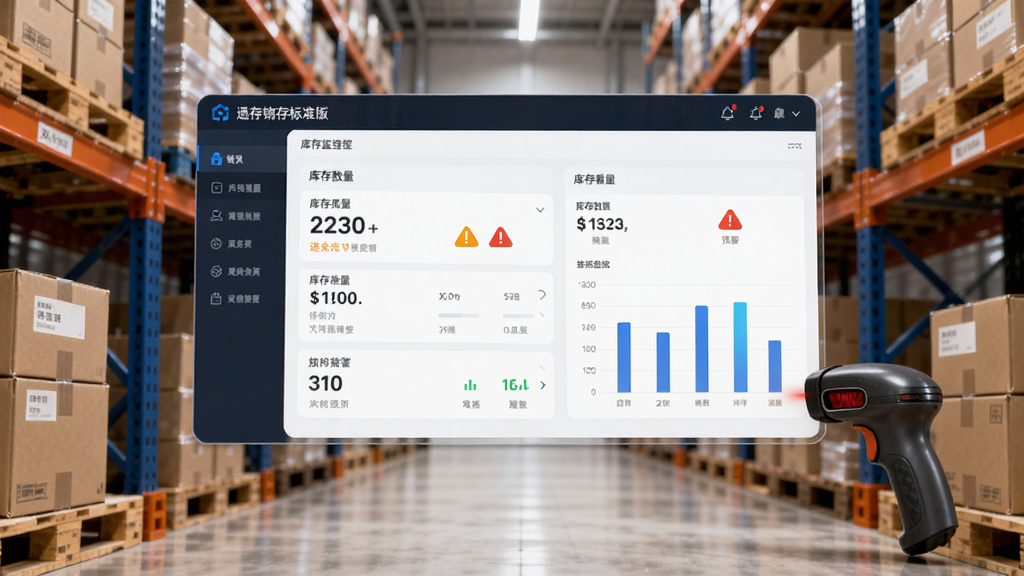The image size is (1024, 576).
Task: Open the right chevron in the $1100 card
Action: (542, 295)
